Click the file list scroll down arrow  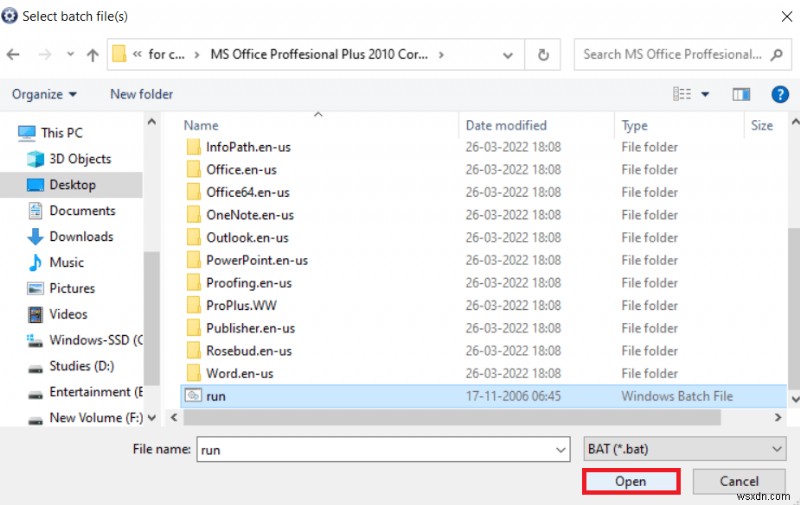[x=794, y=399]
